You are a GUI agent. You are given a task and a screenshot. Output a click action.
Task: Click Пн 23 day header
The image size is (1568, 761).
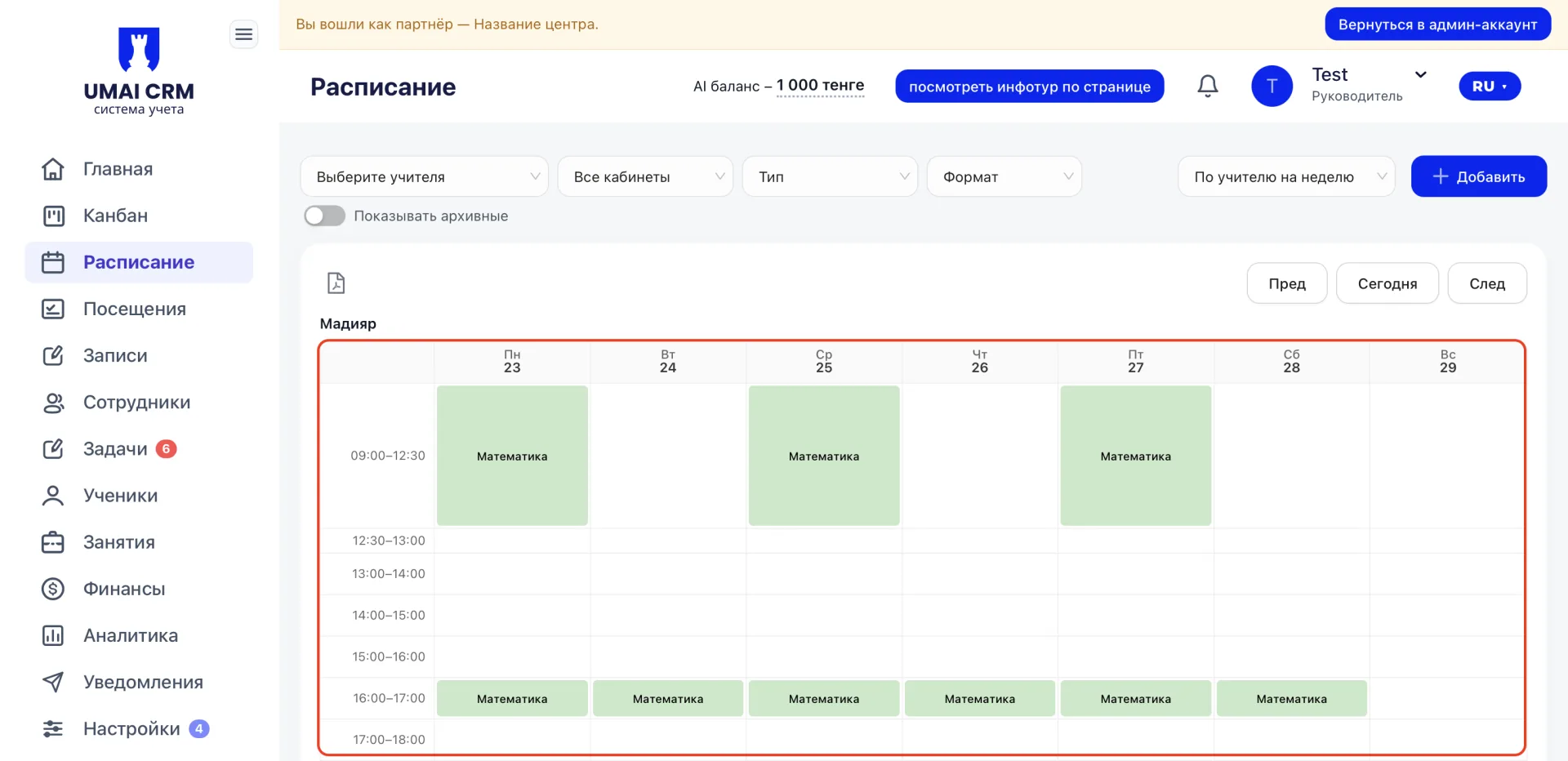[x=512, y=361]
